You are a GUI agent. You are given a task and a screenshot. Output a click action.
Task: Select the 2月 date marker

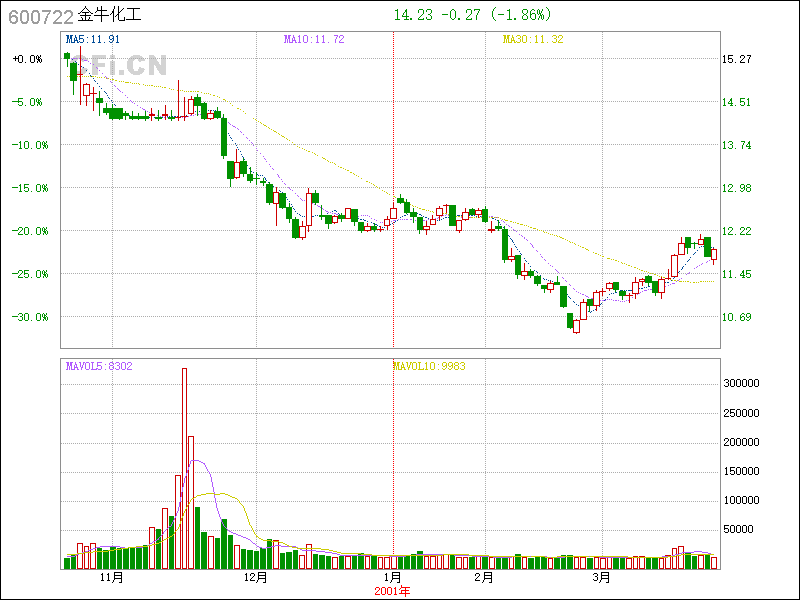(x=484, y=577)
